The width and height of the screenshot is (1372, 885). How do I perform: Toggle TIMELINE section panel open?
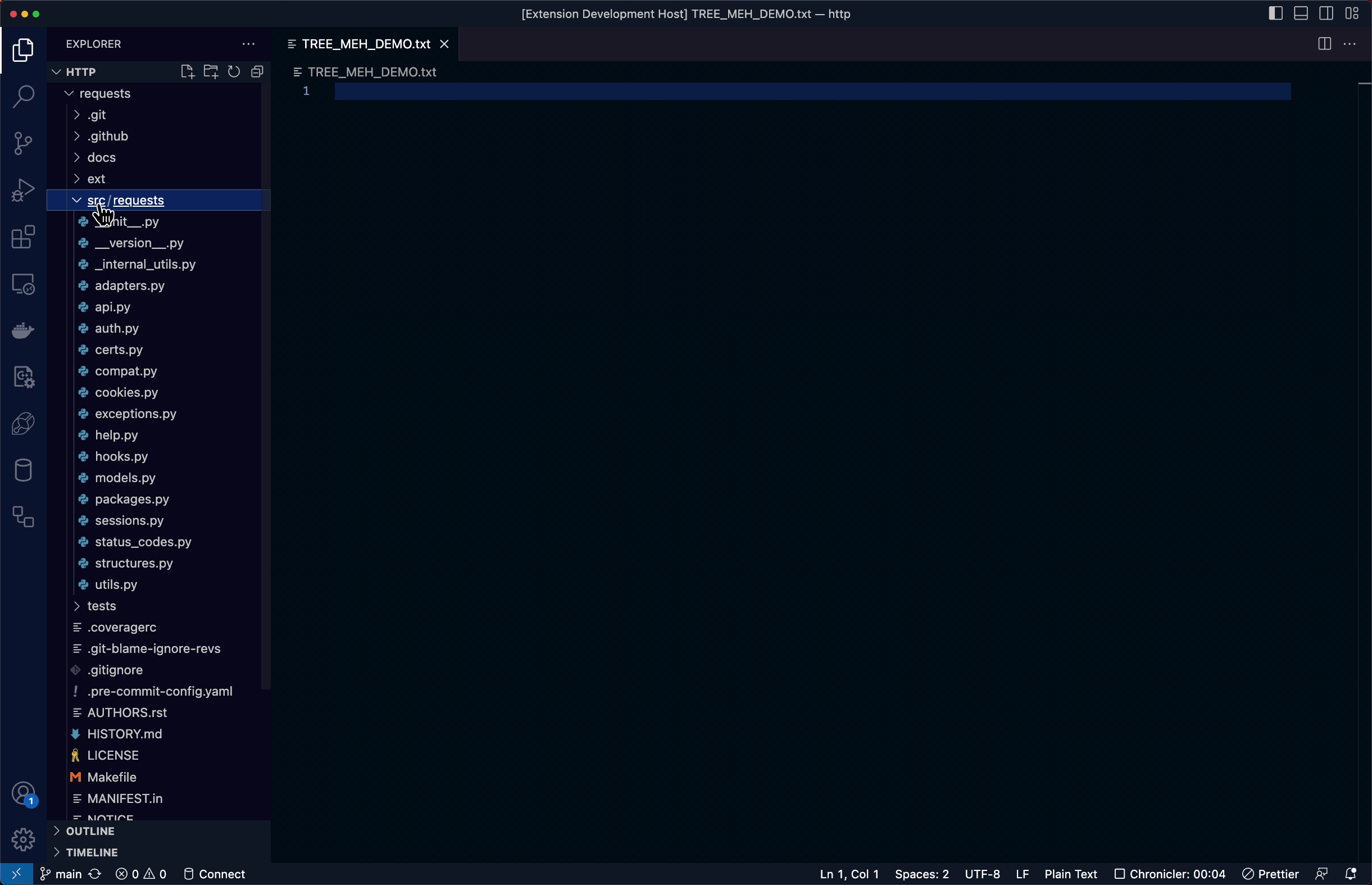(x=57, y=852)
